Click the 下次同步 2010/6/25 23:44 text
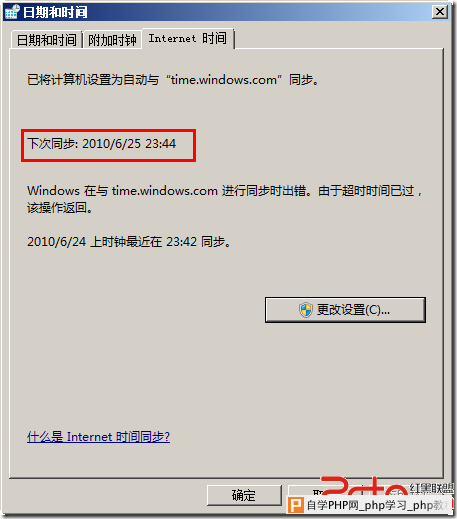Image resolution: width=457 pixels, height=519 pixels. pyautogui.click(x=102, y=144)
